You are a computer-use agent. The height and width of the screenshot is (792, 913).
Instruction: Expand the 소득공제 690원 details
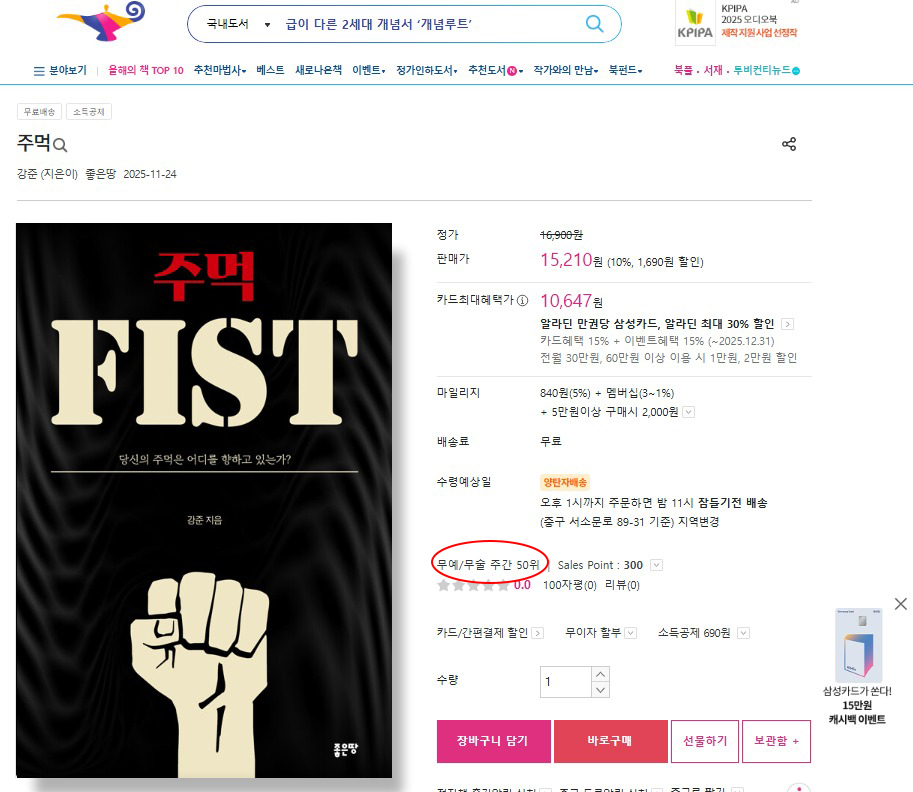tap(743, 633)
